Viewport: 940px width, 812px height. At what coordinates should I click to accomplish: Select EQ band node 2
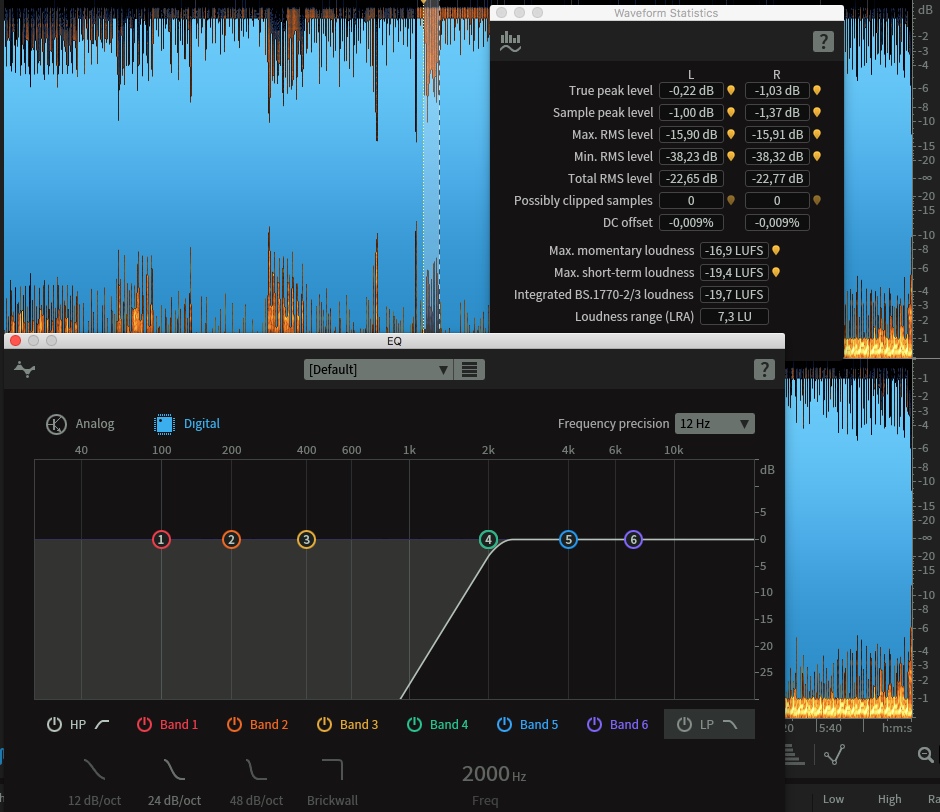click(231, 540)
